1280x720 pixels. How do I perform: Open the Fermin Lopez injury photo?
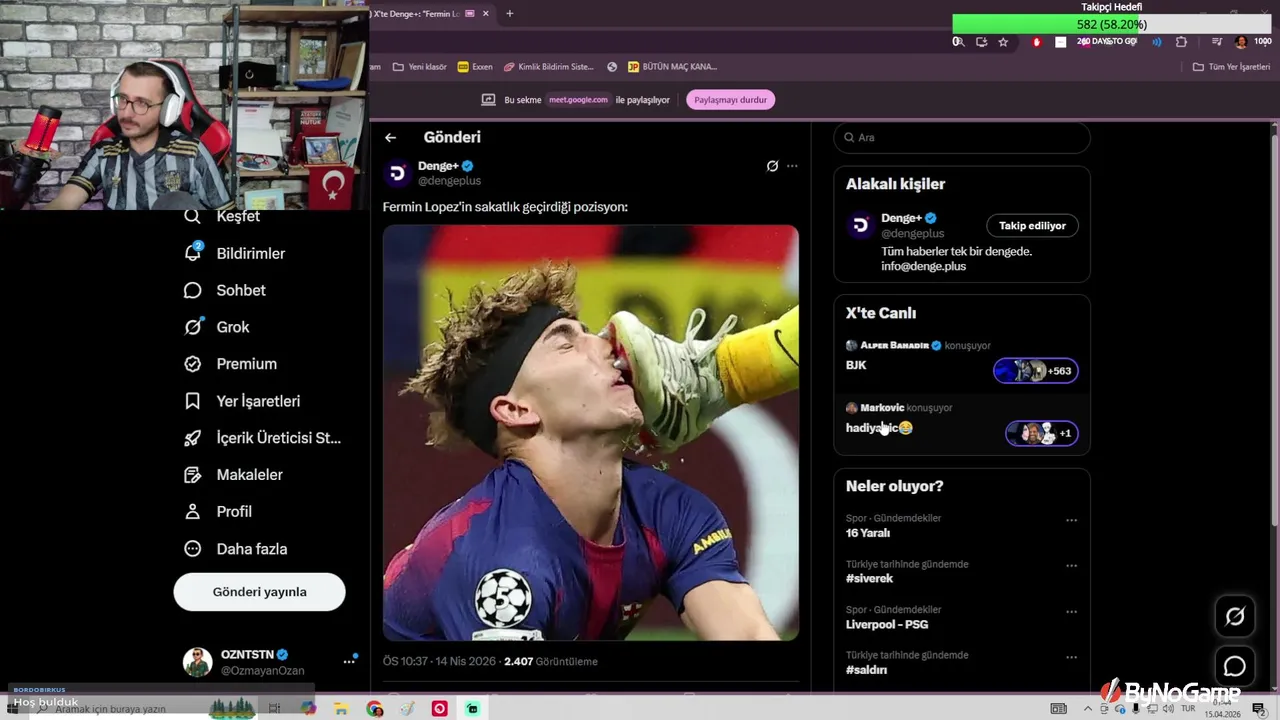tap(591, 433)
